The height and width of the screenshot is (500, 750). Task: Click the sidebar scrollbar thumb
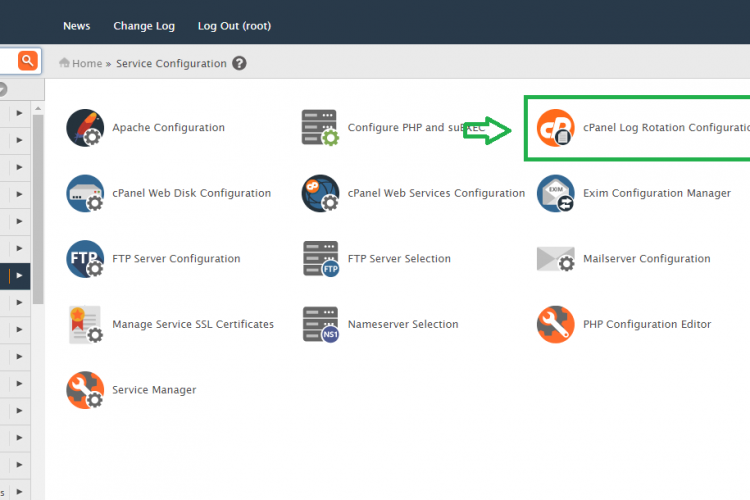[x=38, y=209]
